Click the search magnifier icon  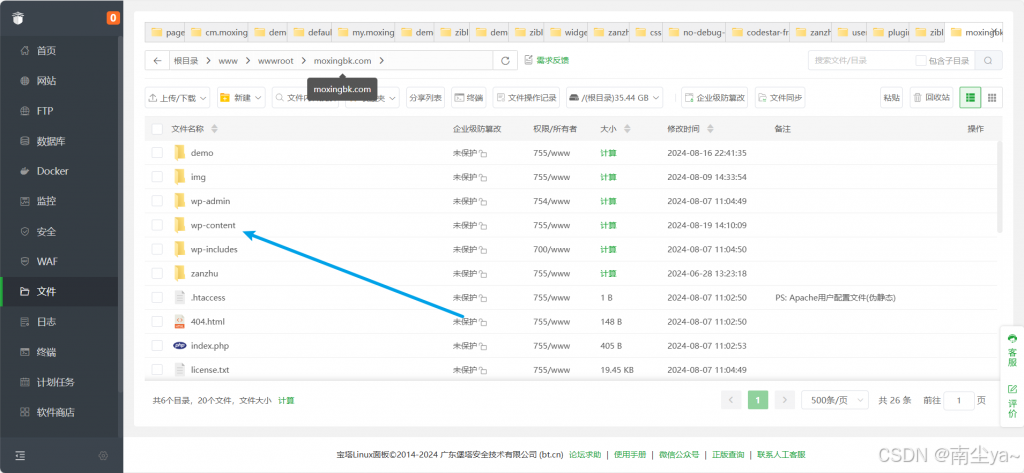click(x=987, y=61)
